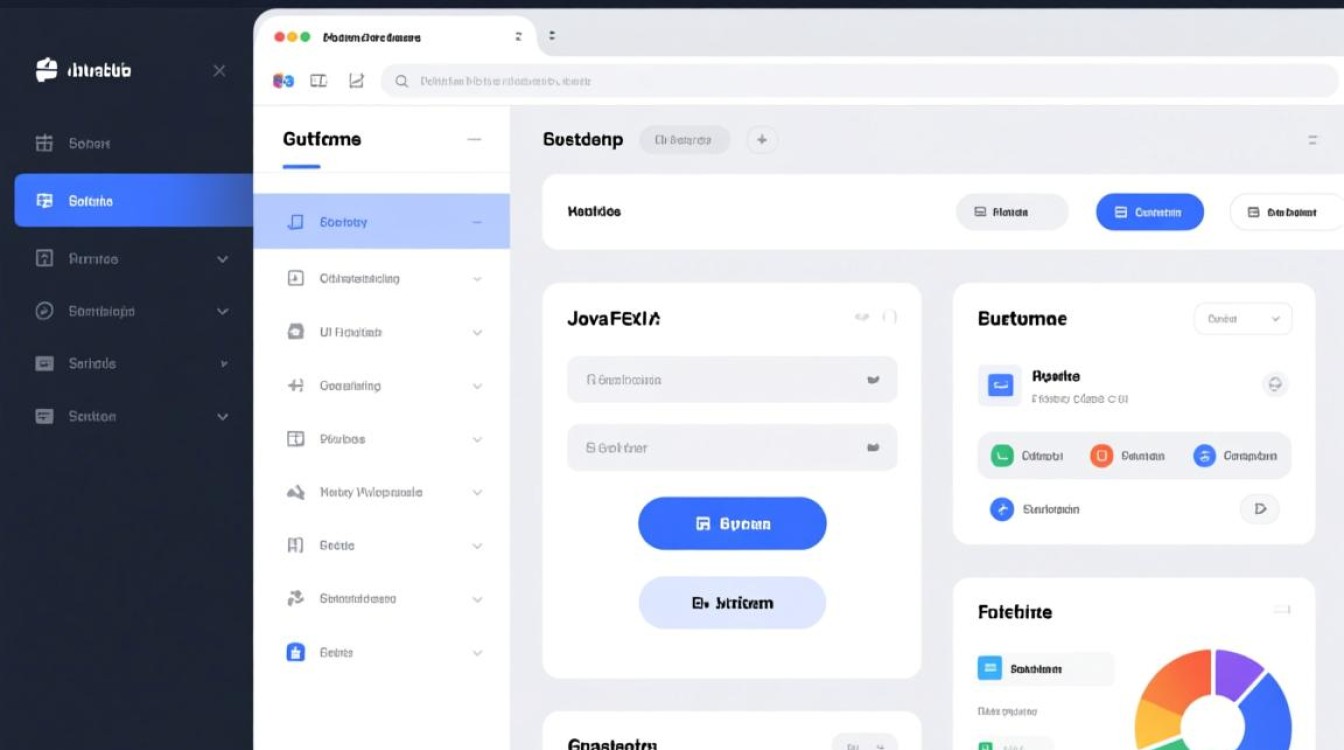The width and height of the screenshot is (1344, 750).
Task: Click the solid blue button in JovaFEXIA card
Action: point(732,524)
